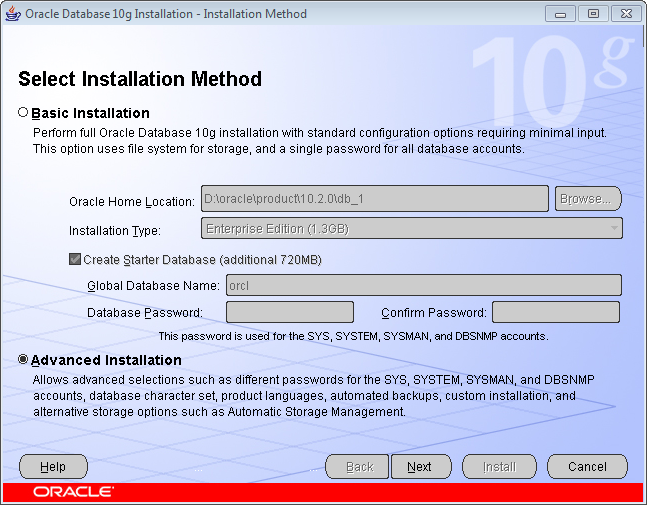Click the Database Password field
This screenshot has height=505, width=647.
[290, 312]
